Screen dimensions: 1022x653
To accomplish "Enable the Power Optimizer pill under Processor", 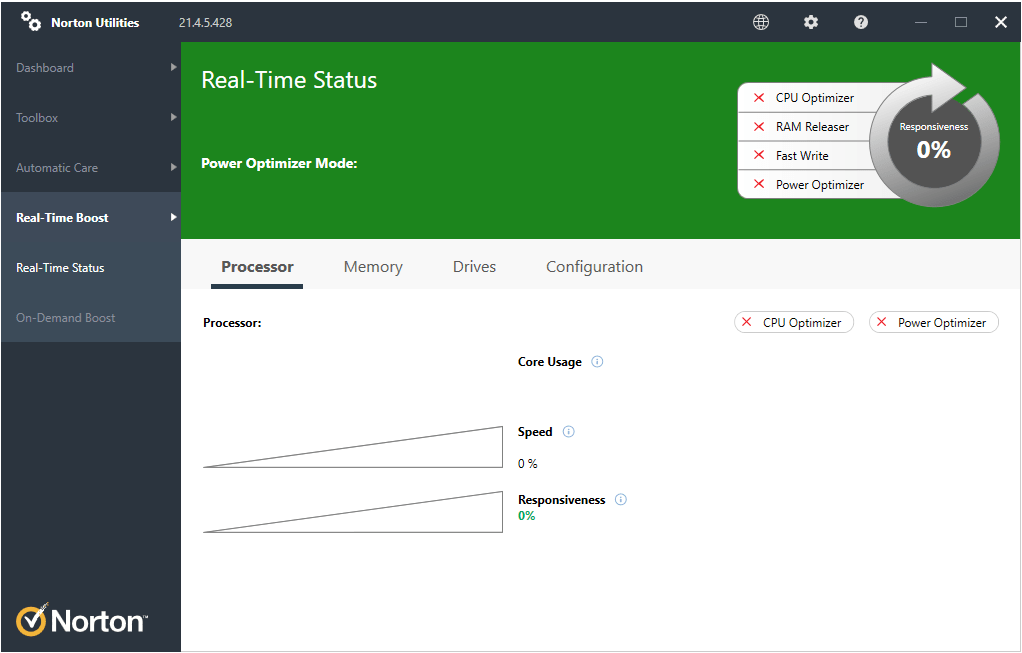I will pyautogui.click(x=933, y=323).
